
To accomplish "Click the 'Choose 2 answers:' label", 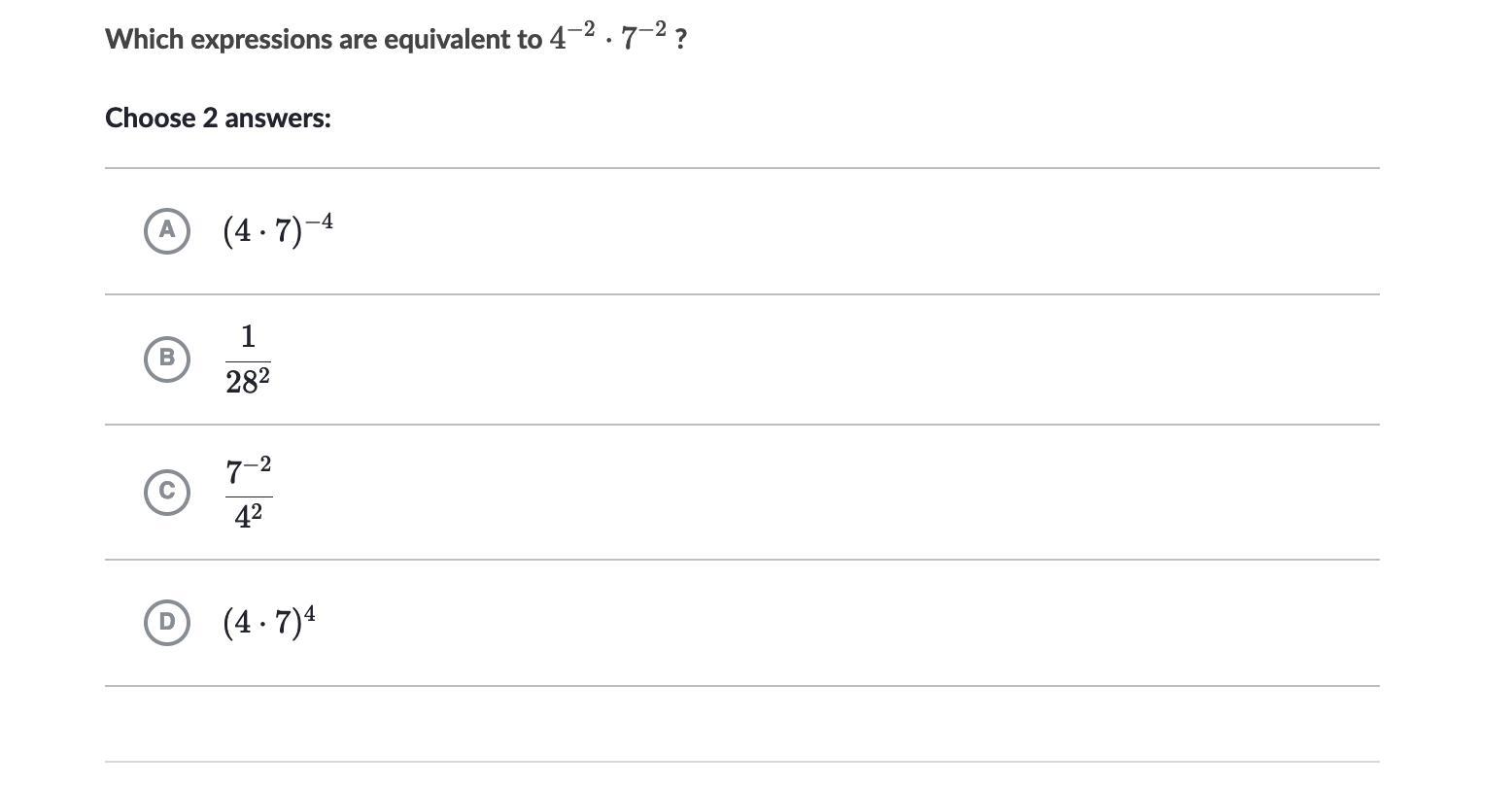I will 218,119.
